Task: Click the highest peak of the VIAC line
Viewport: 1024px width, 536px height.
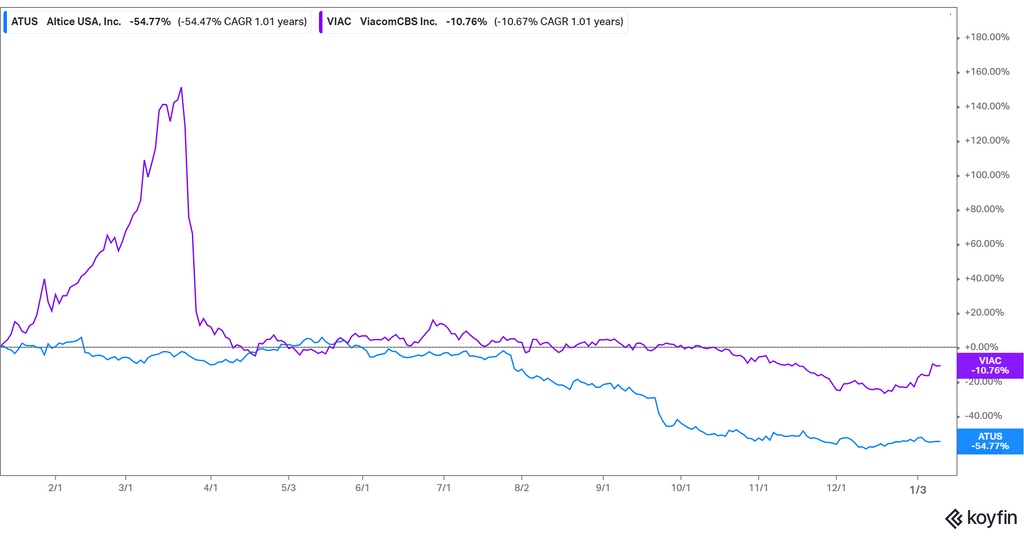Action: 181,88
